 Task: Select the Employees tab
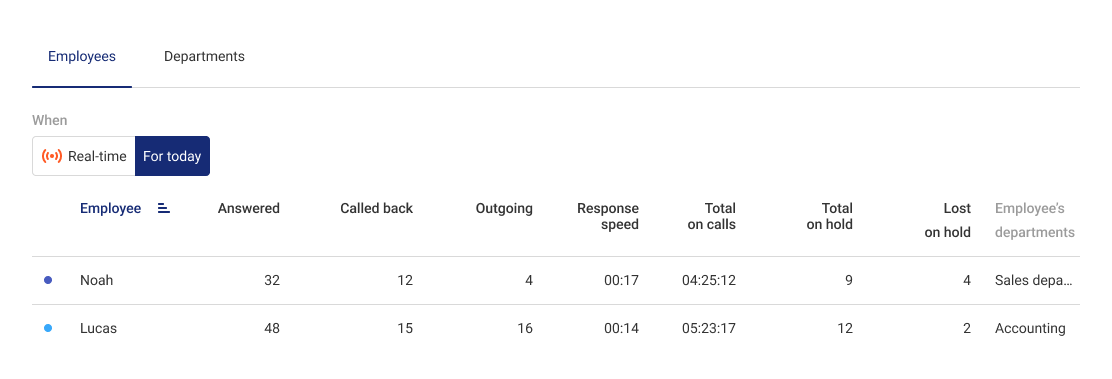[82, 57]
